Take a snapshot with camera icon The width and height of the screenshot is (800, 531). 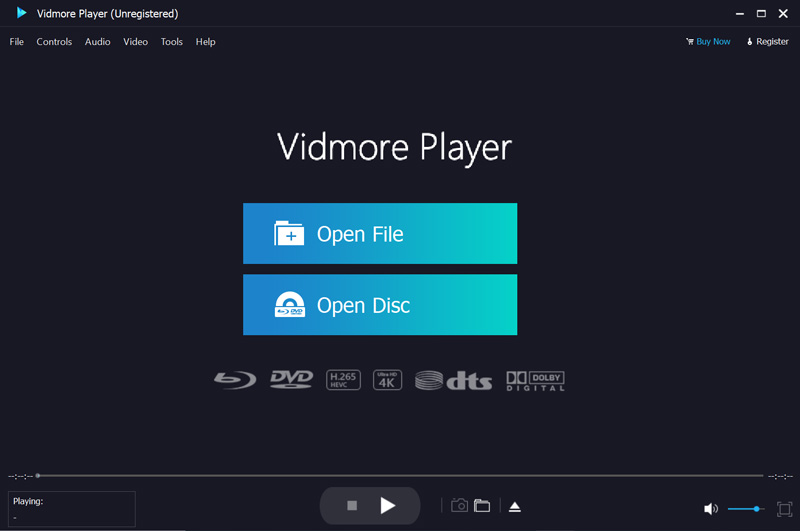[459, 505]
